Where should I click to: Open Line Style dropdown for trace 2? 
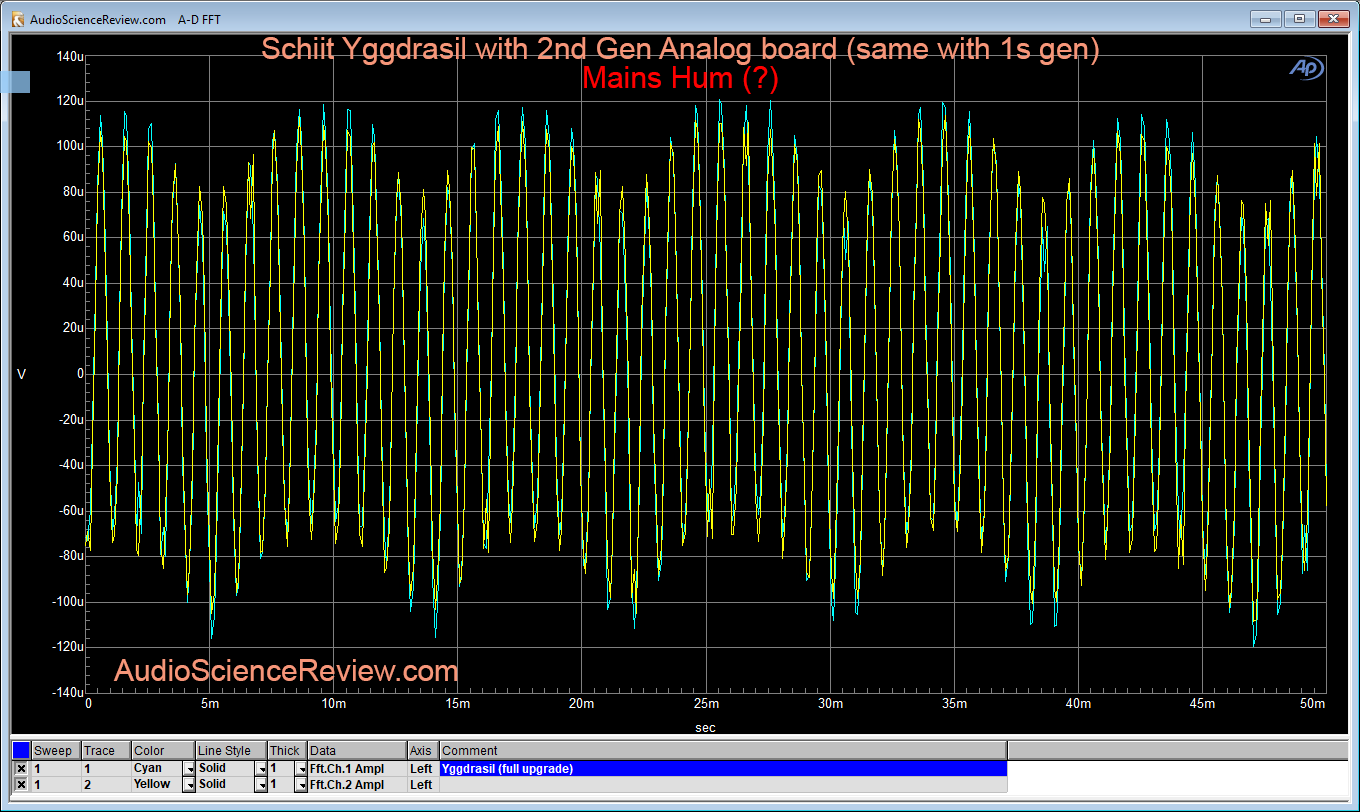[260, 785]
